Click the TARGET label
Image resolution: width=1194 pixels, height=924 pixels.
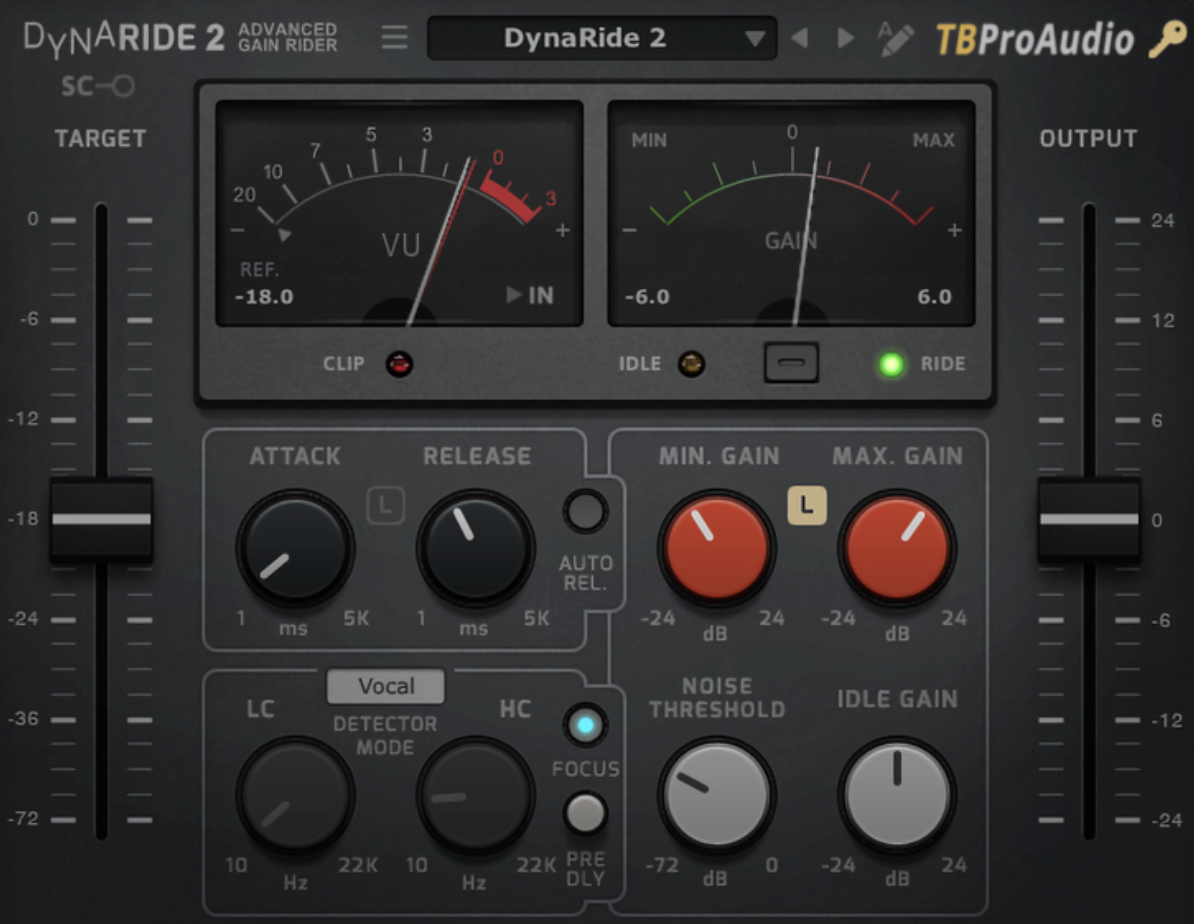pos(100,139)
